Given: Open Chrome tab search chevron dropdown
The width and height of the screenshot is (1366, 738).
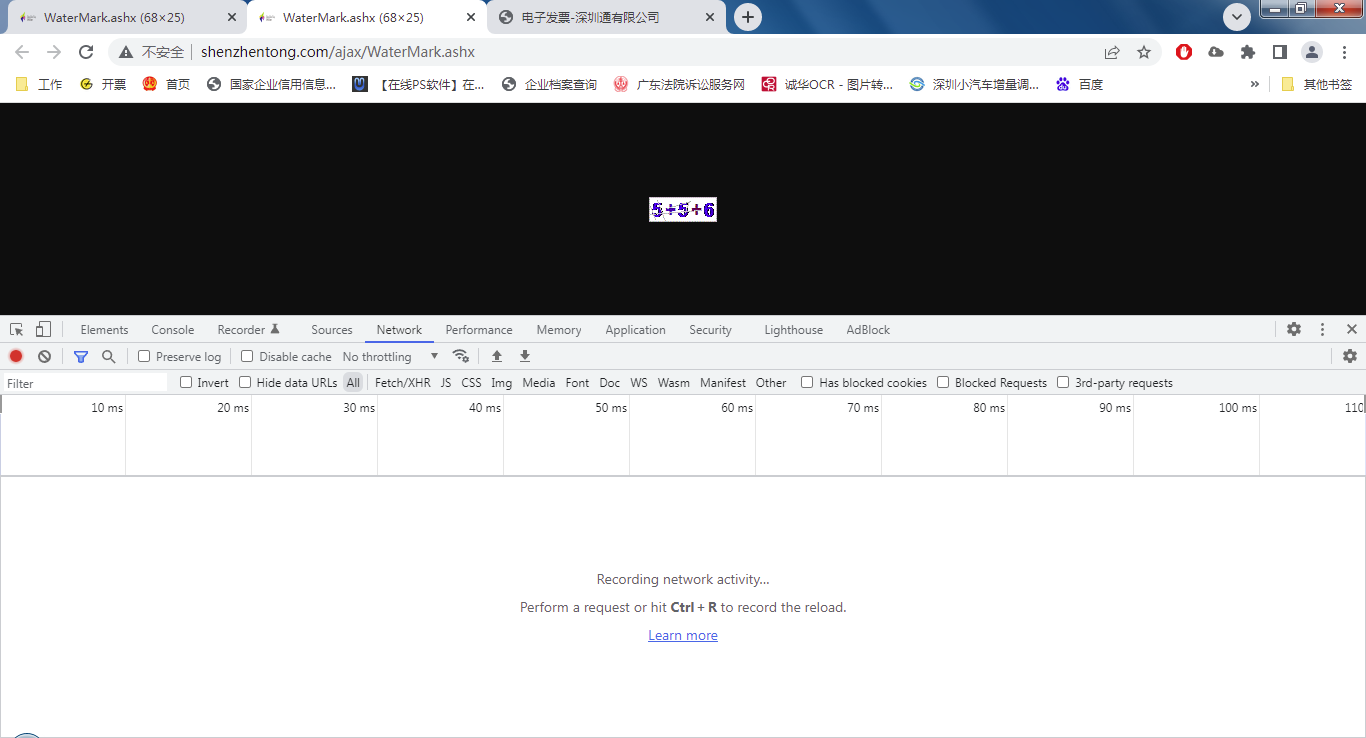Looking at the screenshot, I should [1237, 17].
